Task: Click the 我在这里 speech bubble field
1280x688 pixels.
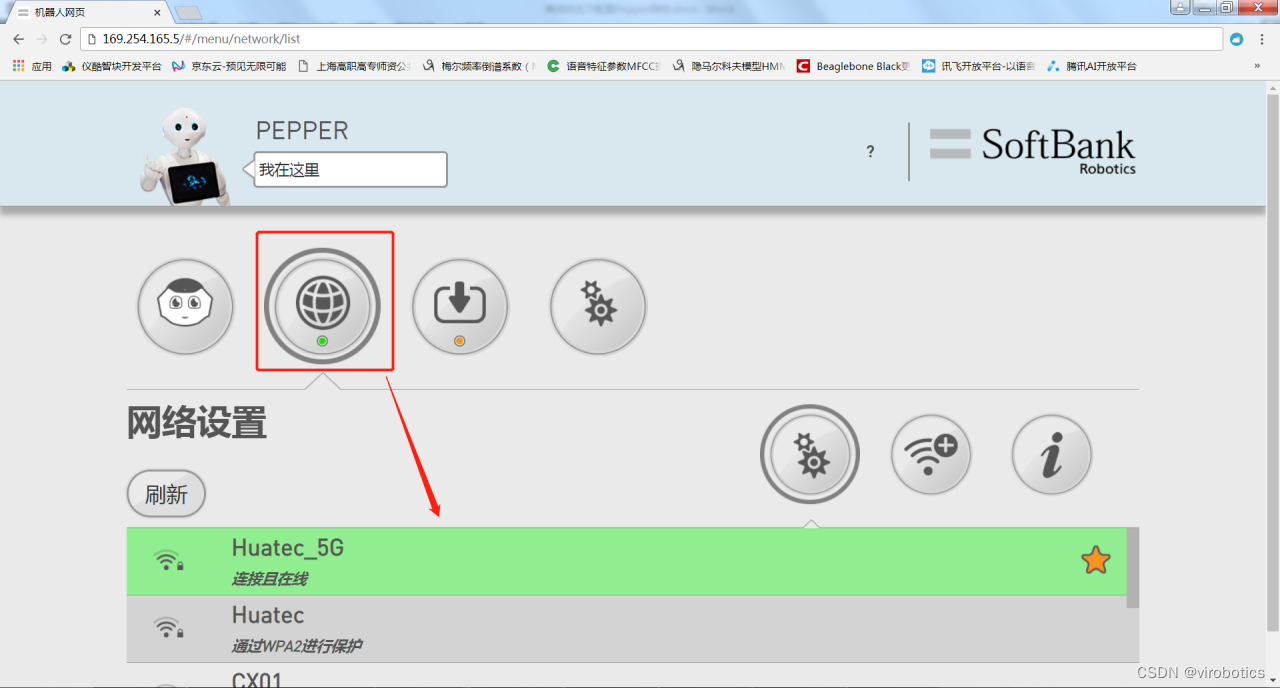Action: coord(350,170)
